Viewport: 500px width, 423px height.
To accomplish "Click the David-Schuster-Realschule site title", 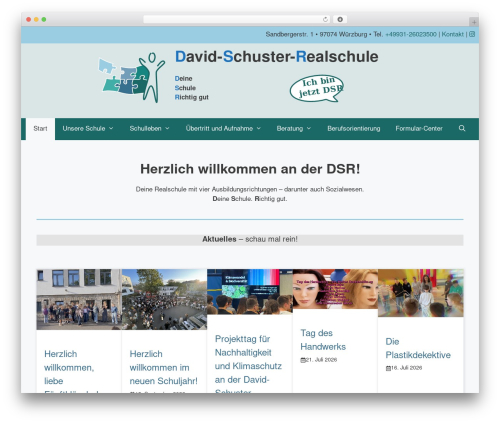I will (277, 57).
